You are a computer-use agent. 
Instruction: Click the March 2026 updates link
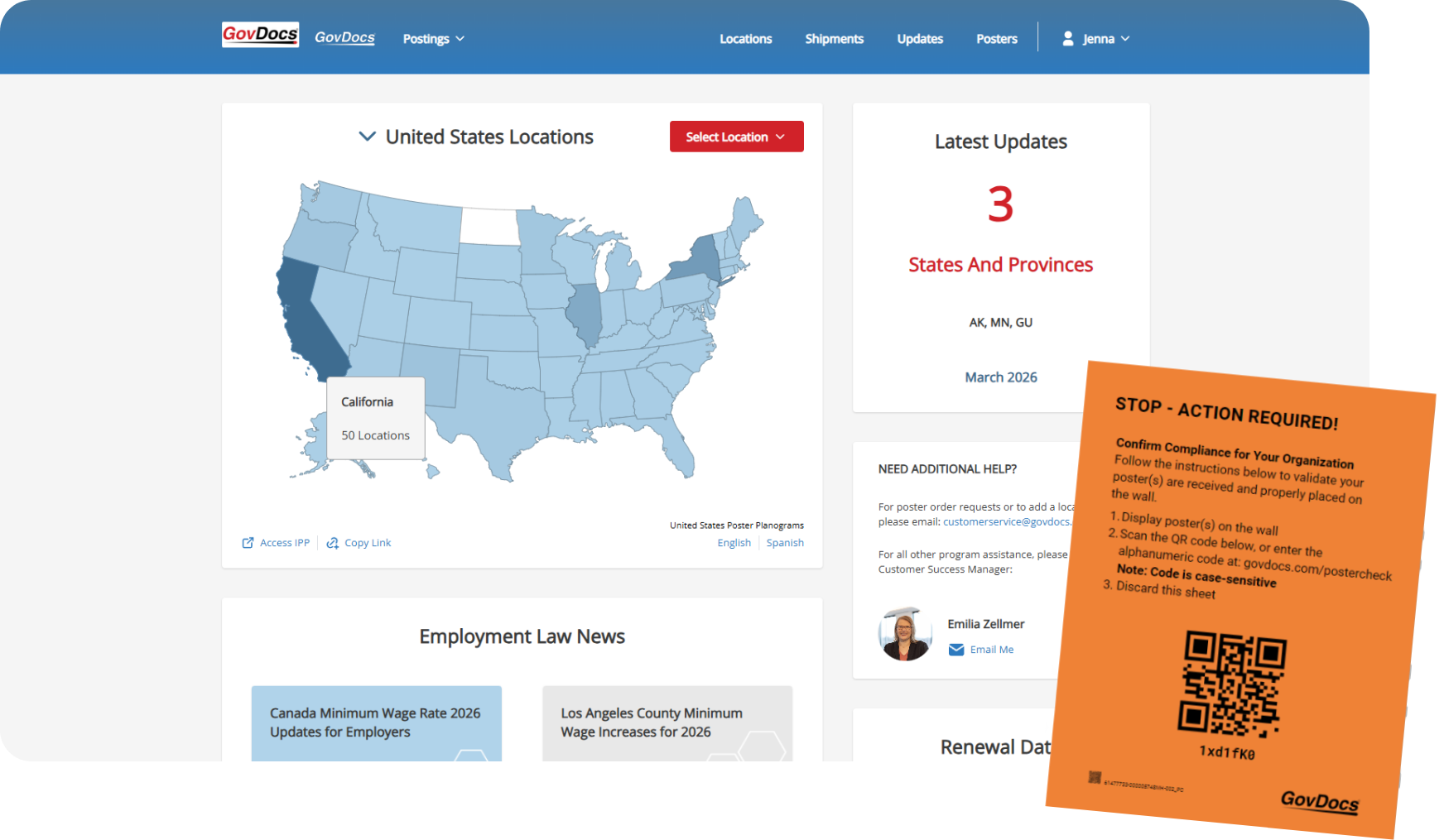1000,377
